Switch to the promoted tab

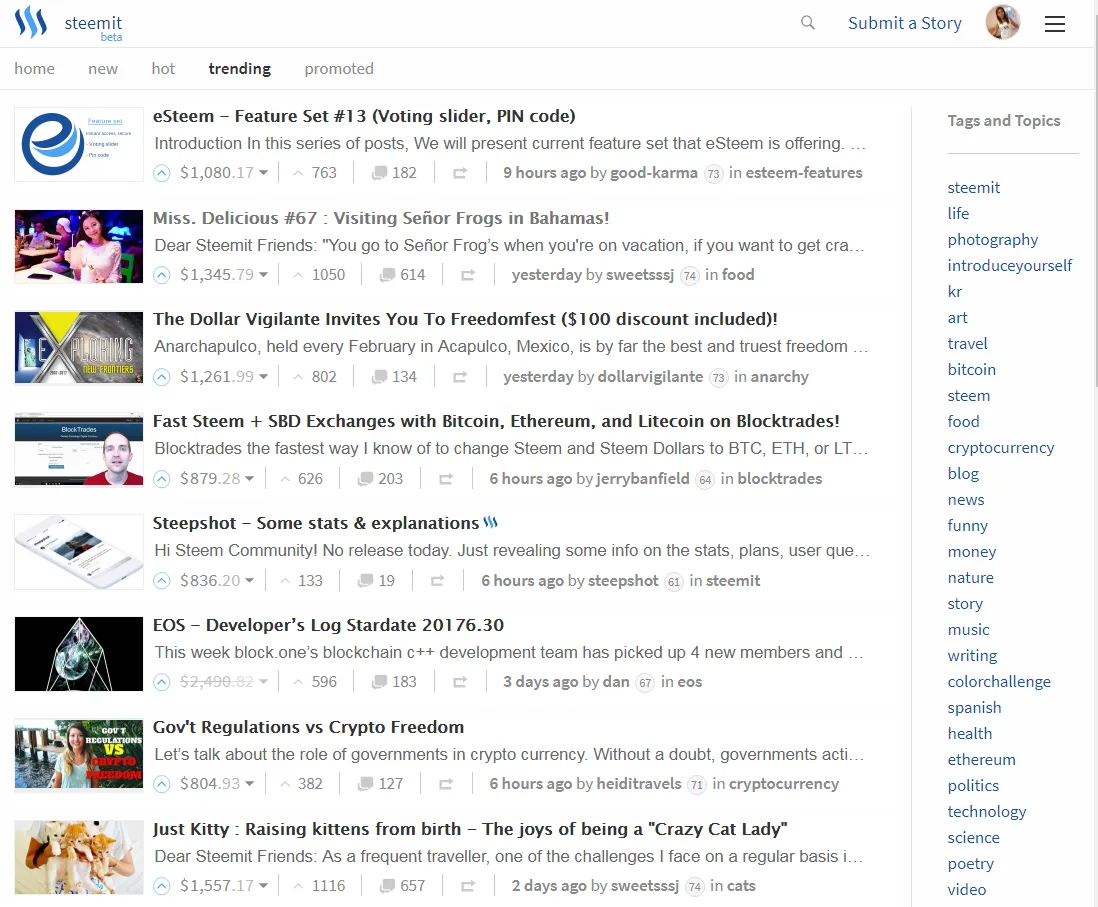coord(339,69)
